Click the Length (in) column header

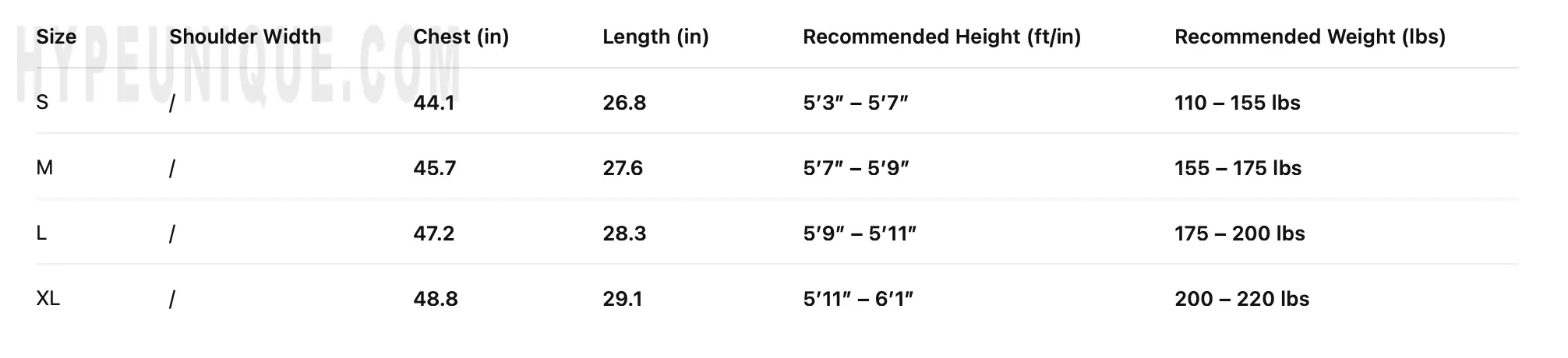point(655,37)
